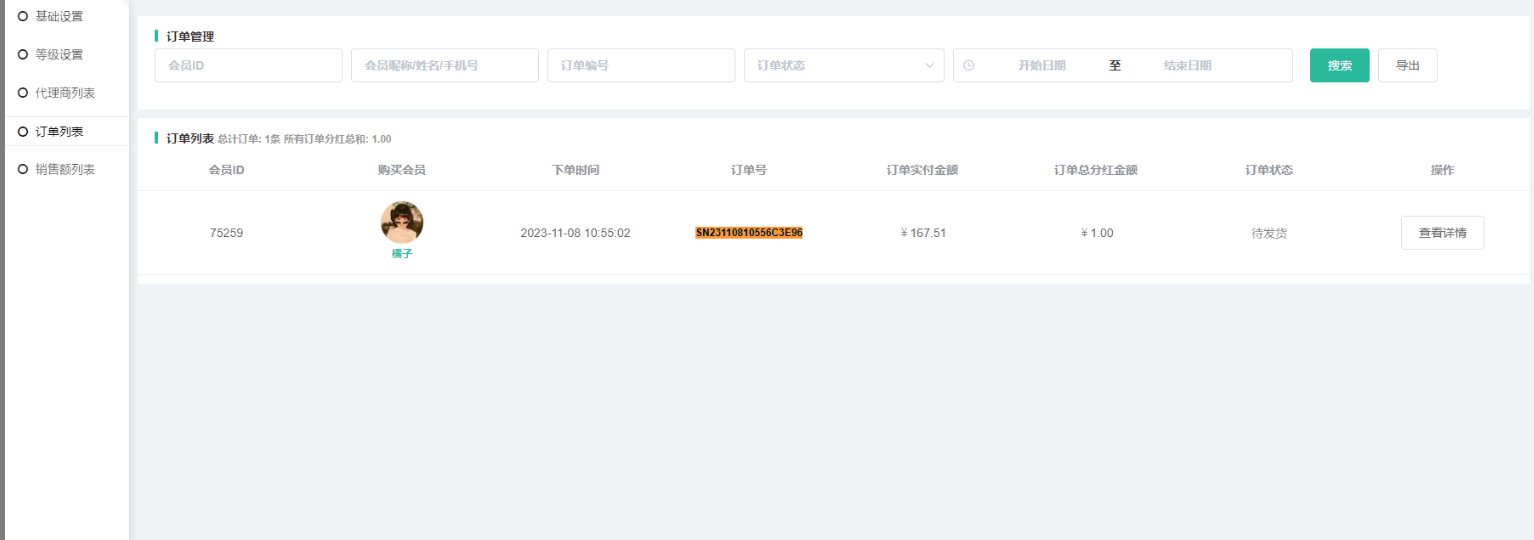Click the member name link 橘子

coord(402,254)
